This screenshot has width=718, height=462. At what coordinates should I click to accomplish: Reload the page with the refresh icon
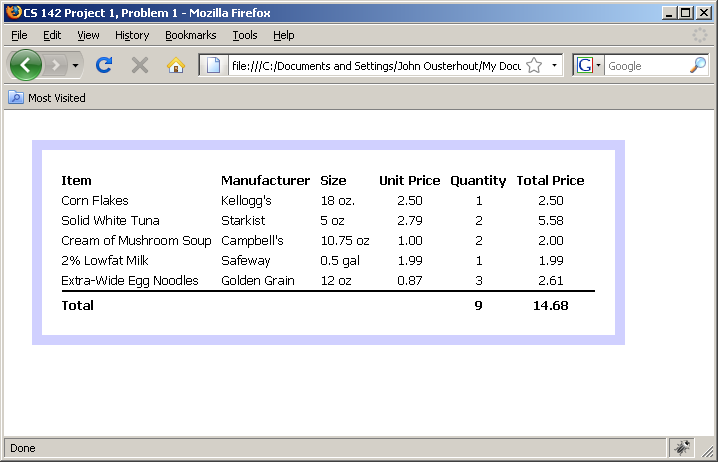tap(103, 65)
